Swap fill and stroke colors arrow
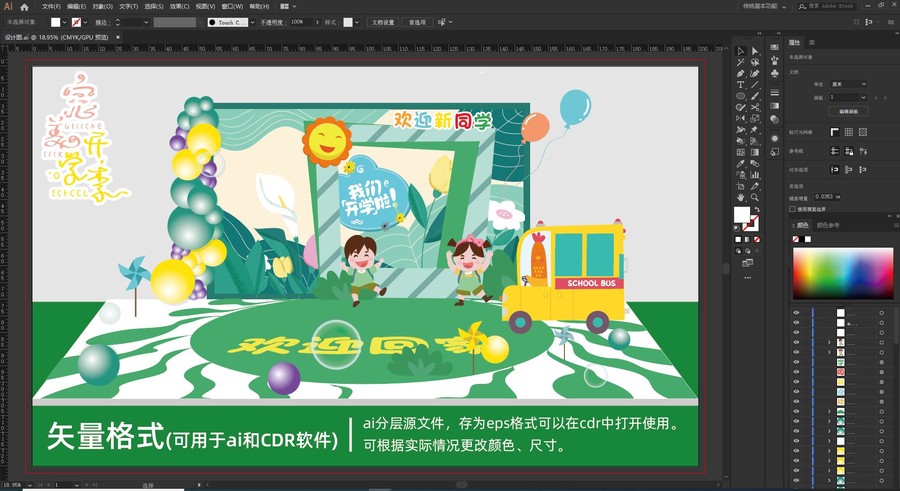 (758, 209)
